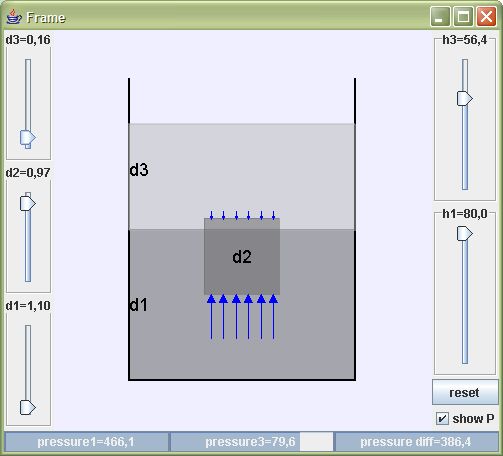Click the d3 liquid layer label

coord(139,170)
